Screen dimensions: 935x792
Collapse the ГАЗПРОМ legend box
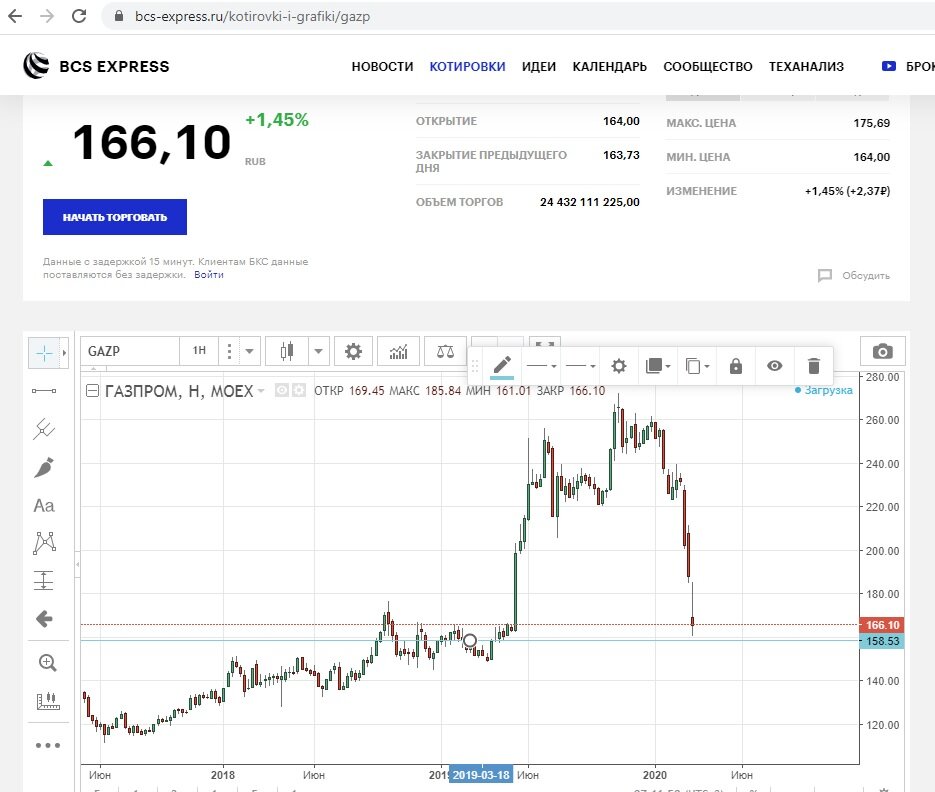(92, 391)
